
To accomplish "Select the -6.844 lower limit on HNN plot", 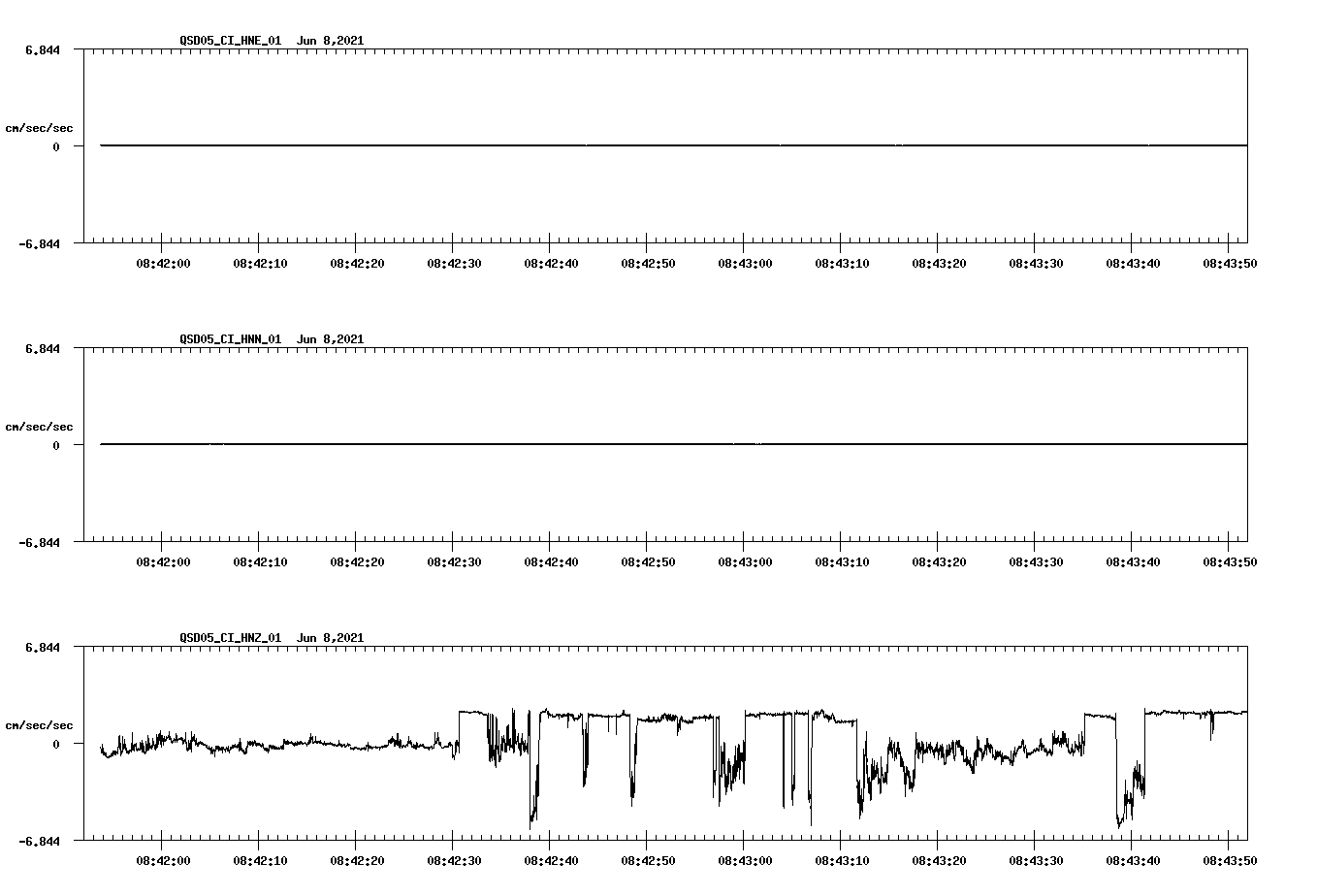I will [x=40, y=542].
